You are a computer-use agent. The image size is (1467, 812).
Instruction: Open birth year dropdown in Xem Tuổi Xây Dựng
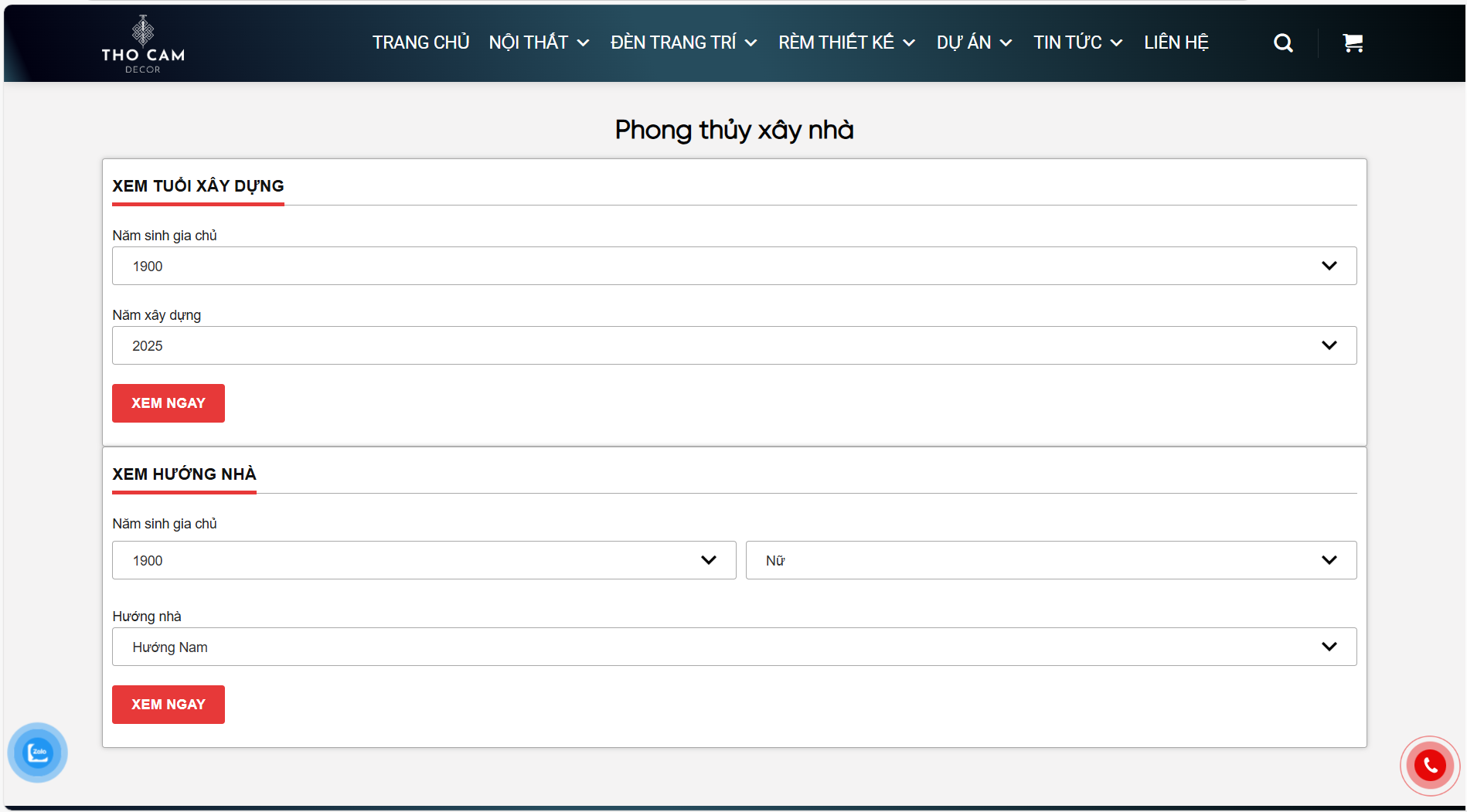[733, 266]
